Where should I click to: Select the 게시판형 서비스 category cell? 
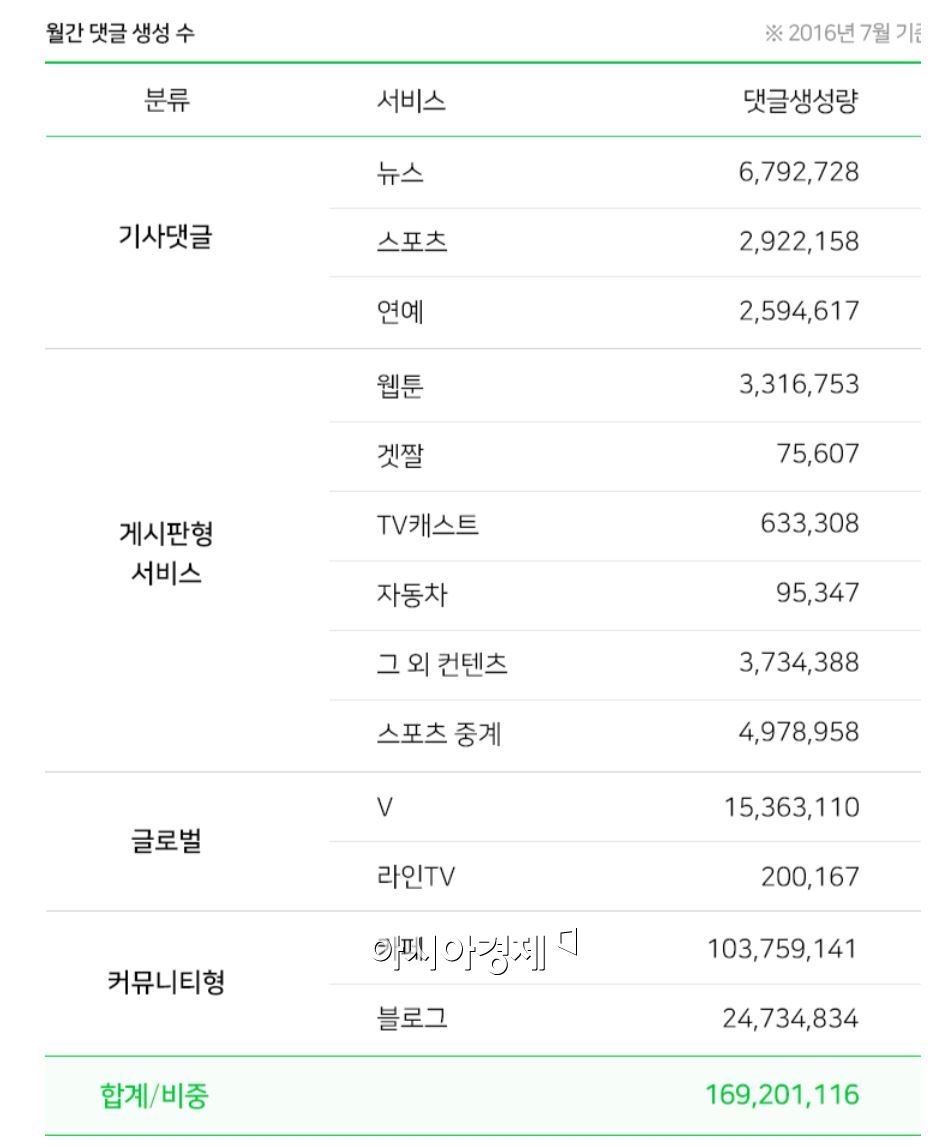[x=166, y=554]
